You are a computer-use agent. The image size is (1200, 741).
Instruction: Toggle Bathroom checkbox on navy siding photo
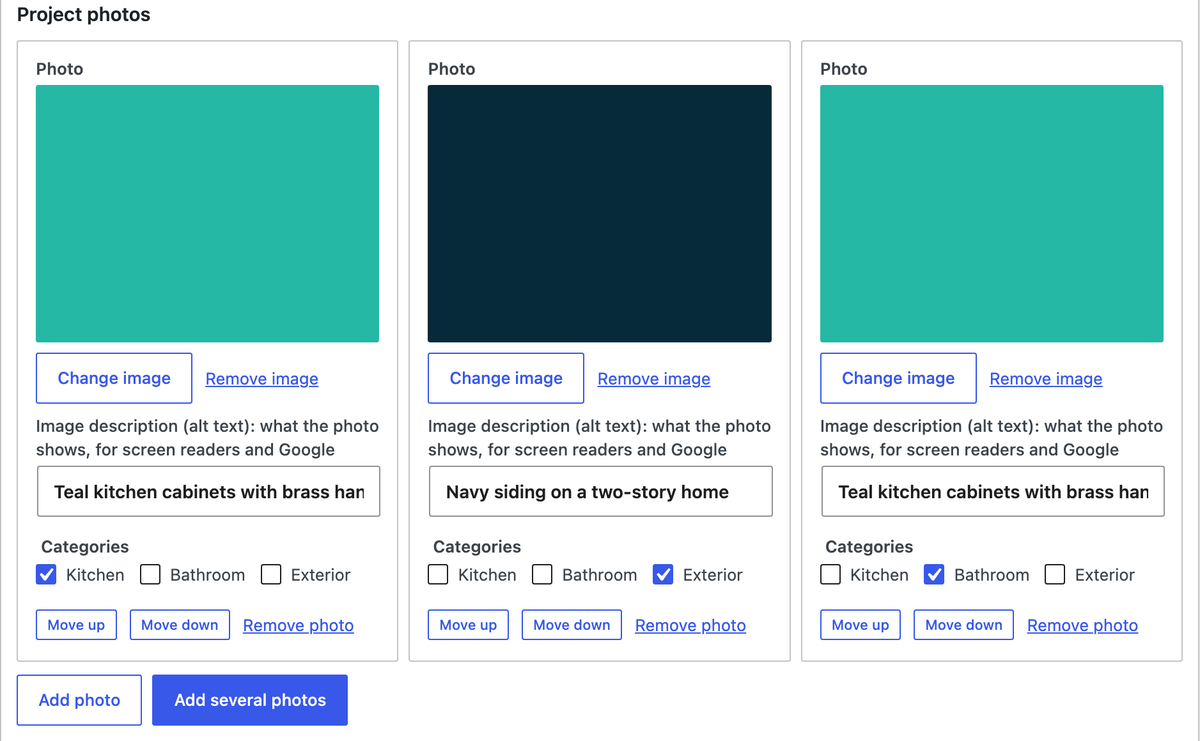point(542,574)
